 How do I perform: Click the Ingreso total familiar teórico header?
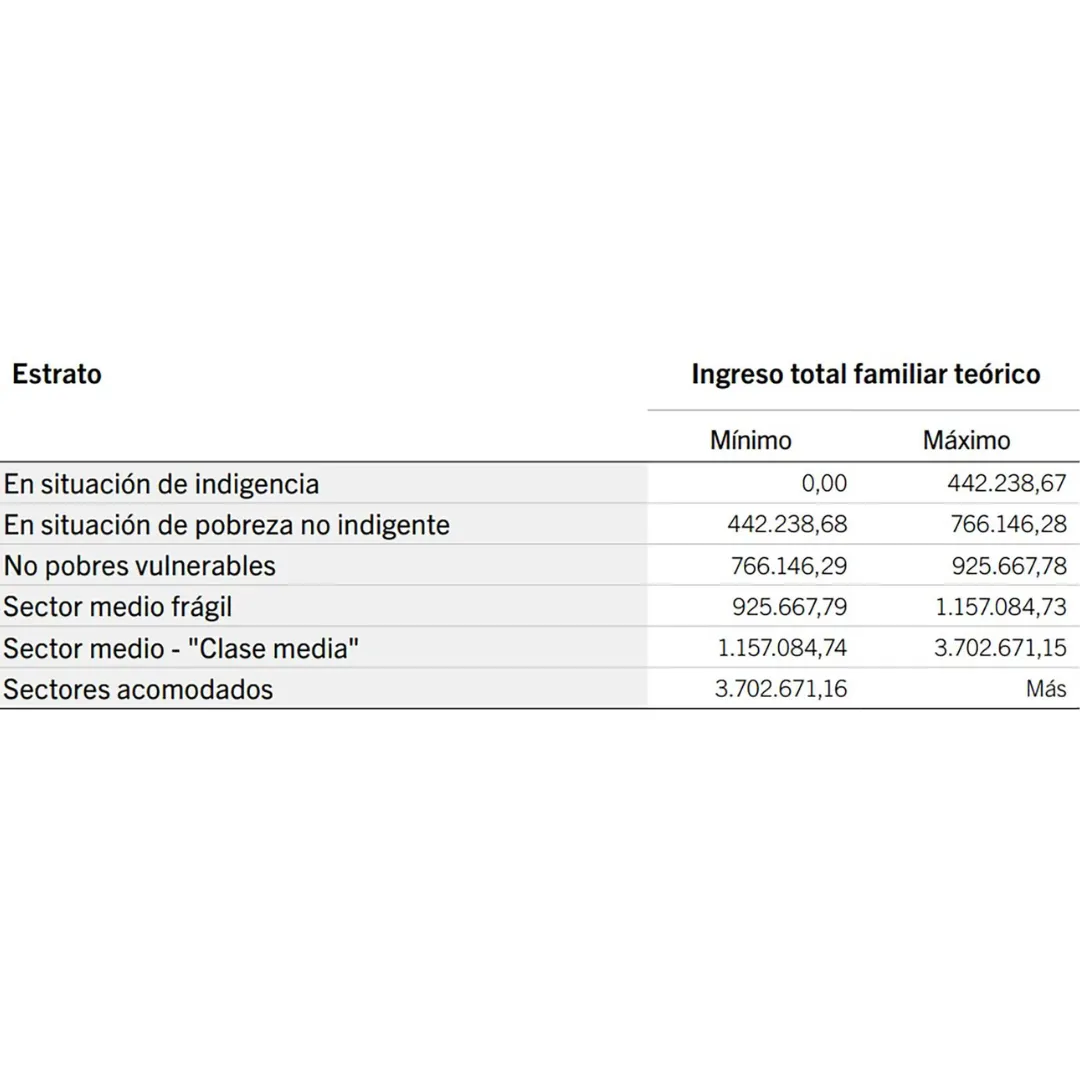tap(865, 374)
